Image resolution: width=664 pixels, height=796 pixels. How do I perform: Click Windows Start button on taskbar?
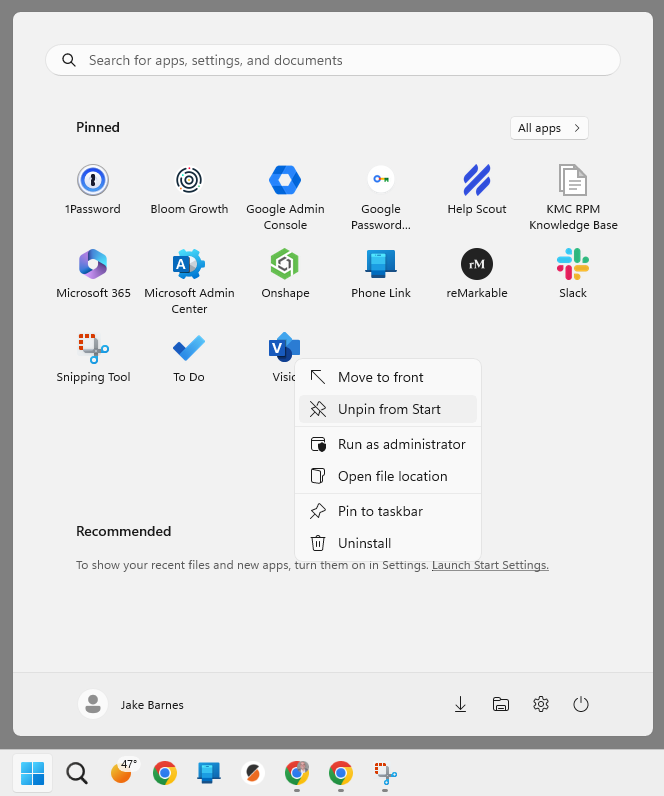[x=32, y=773]
